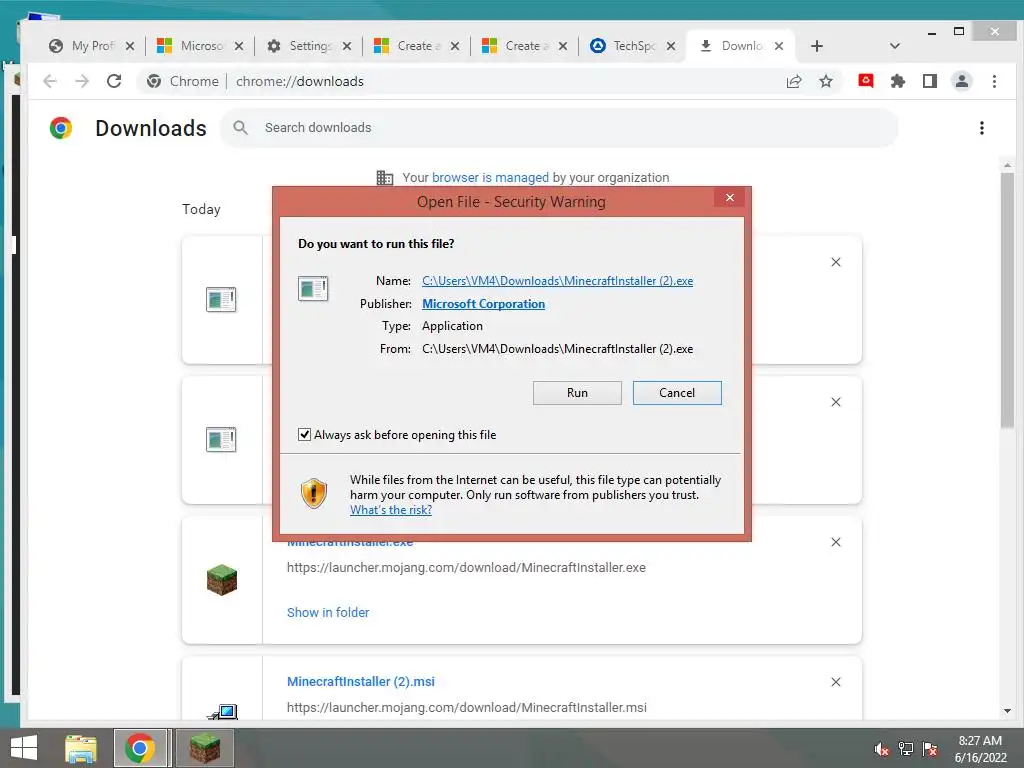This screenshot has height=768, width=1024.
Task: Open the Chrome profile avatar menu
Action: (962, 81)
